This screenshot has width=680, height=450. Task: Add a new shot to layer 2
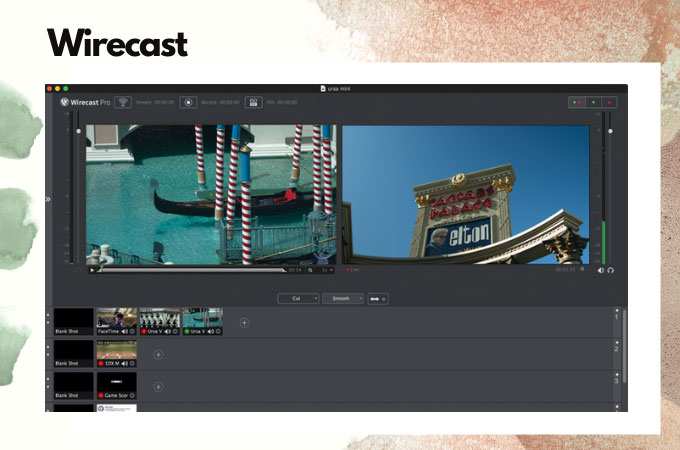pos(158,354)
